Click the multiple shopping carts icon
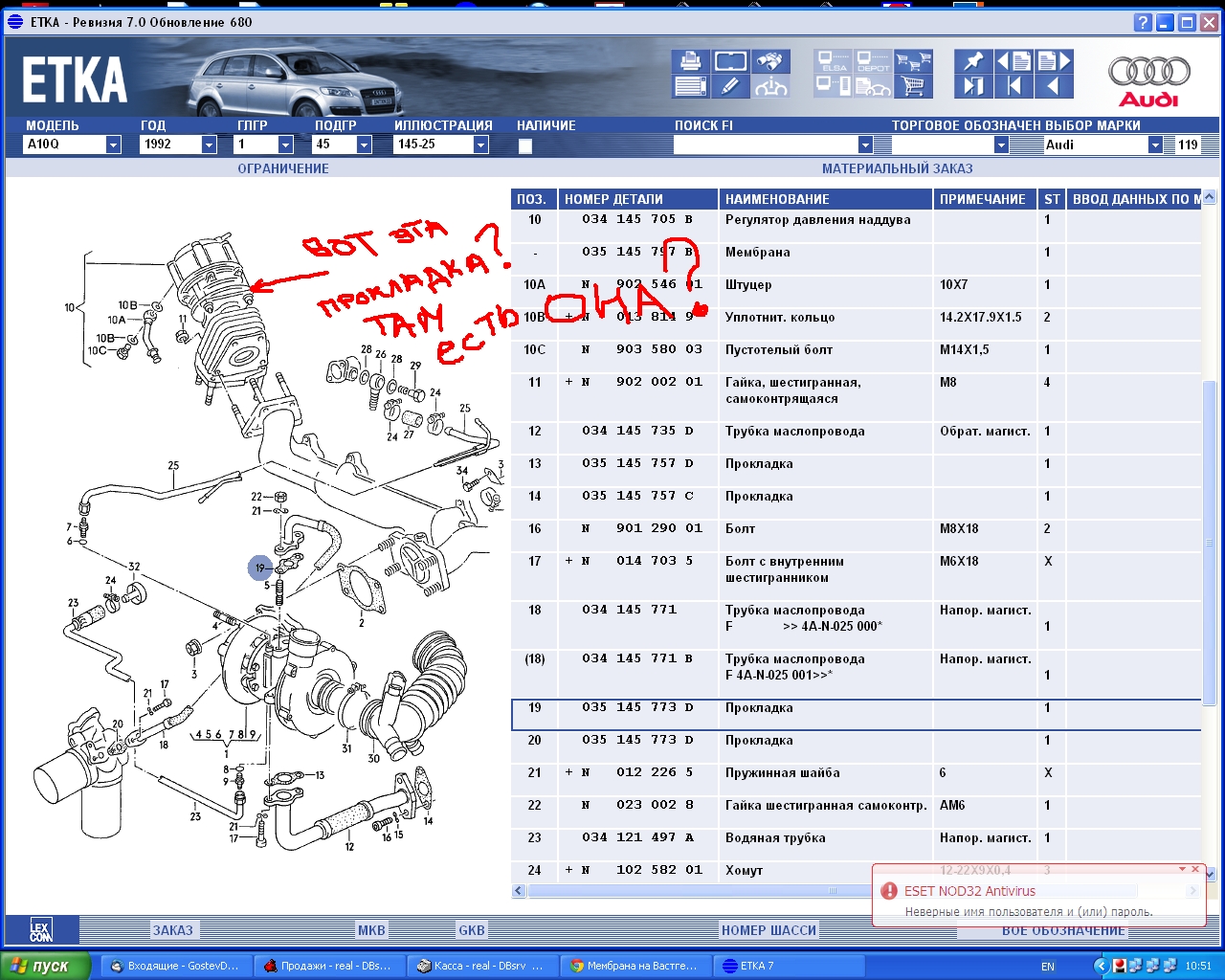This screenshot has width=1225, height=980. [x=913, y=62]
